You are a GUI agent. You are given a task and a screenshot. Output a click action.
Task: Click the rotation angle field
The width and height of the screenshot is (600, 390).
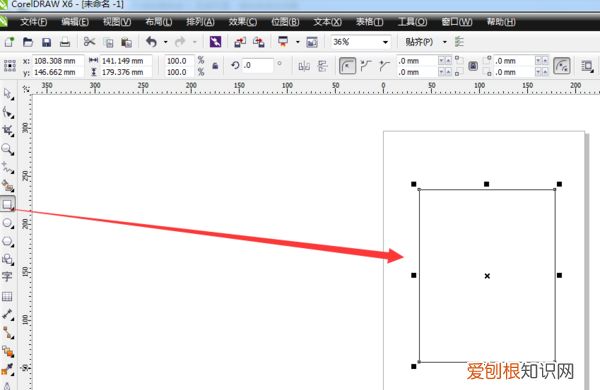(x=258, y=65)
